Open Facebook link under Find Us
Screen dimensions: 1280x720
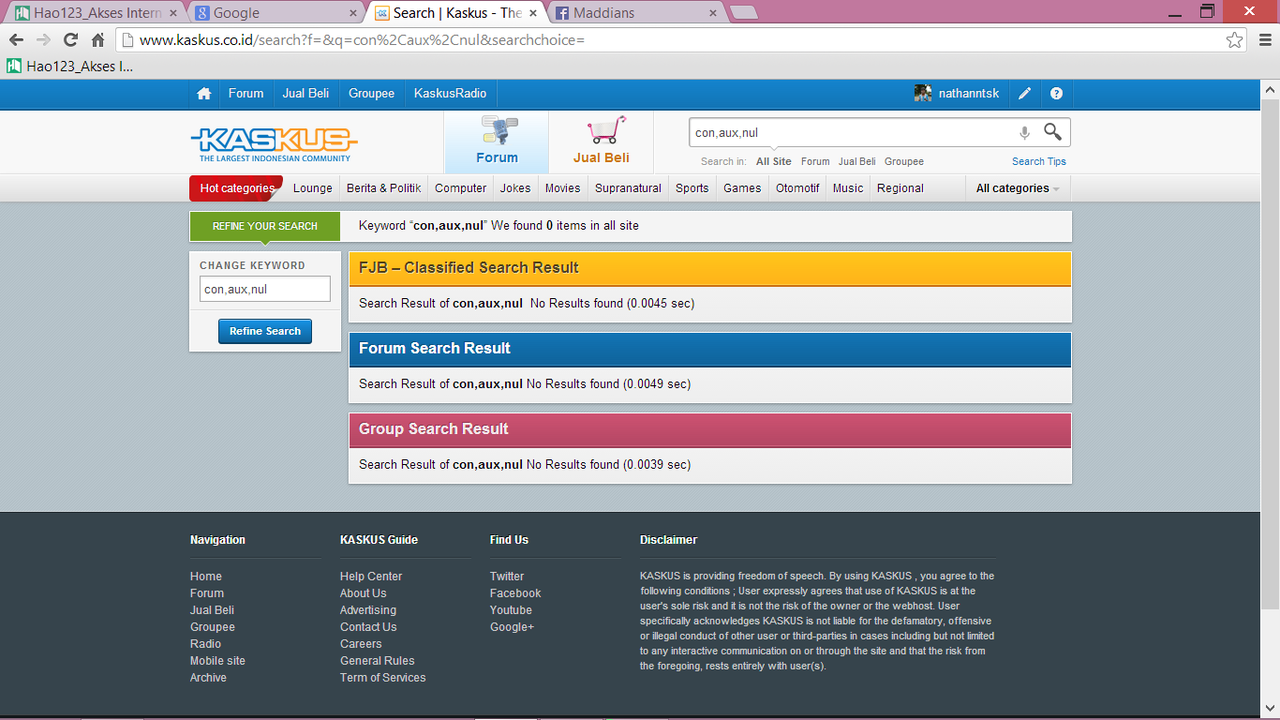click(x=515, y=593)
